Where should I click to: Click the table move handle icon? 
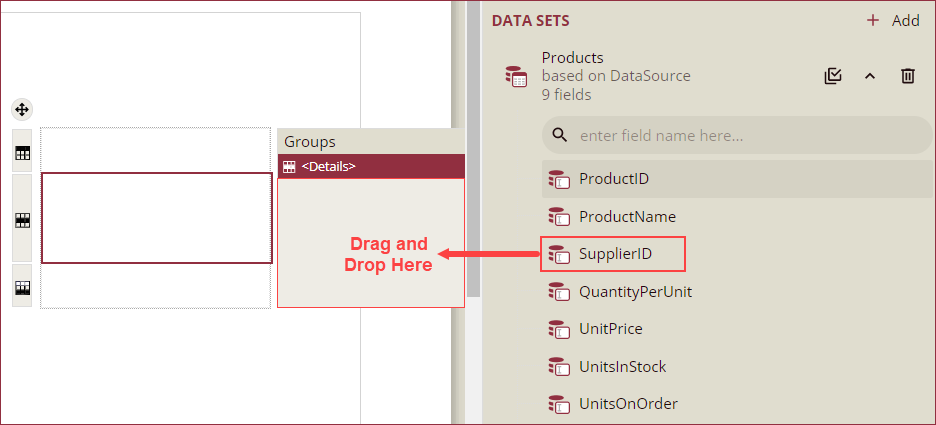[x=21, y=110]
